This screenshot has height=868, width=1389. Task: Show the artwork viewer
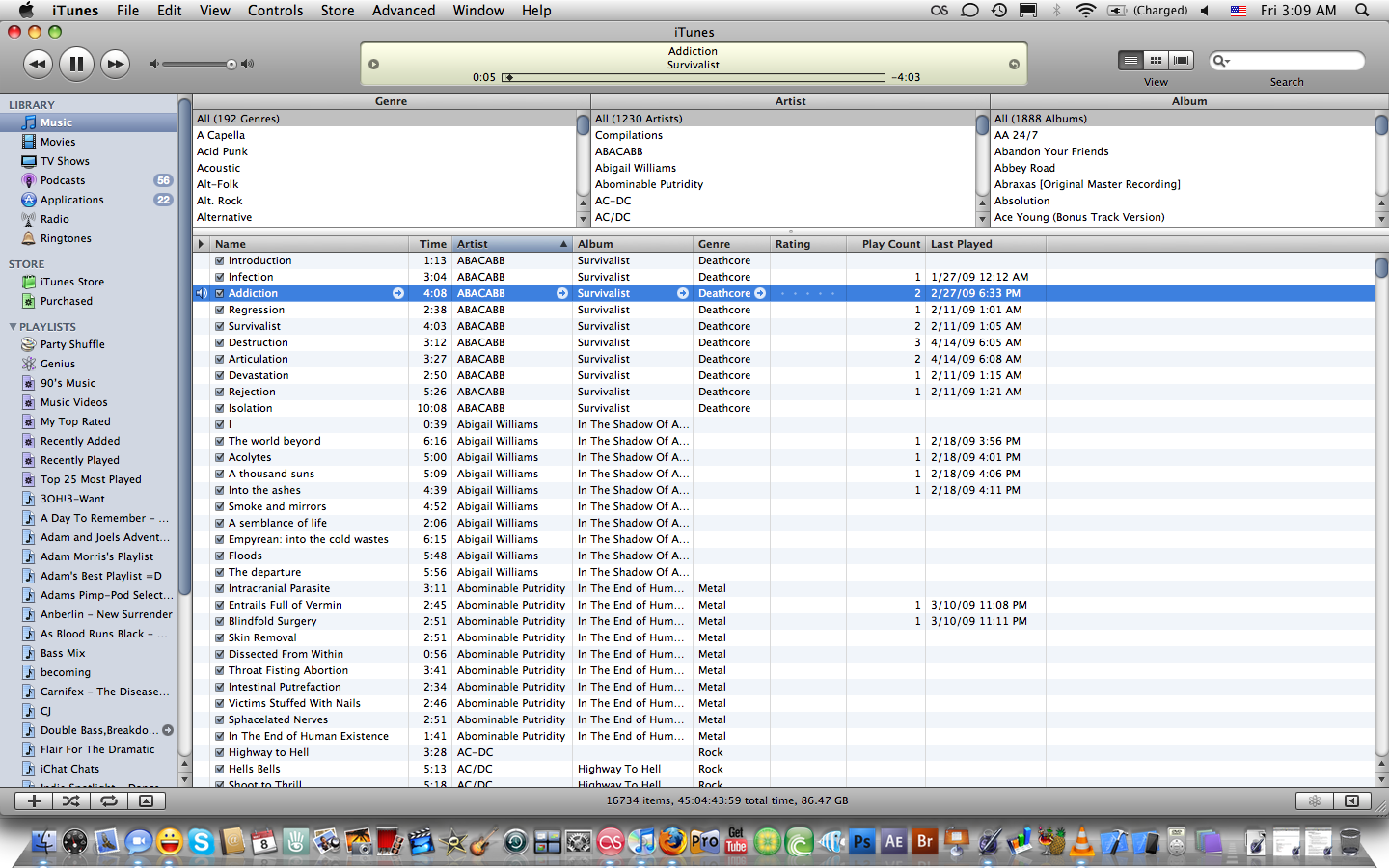[147, 800]
